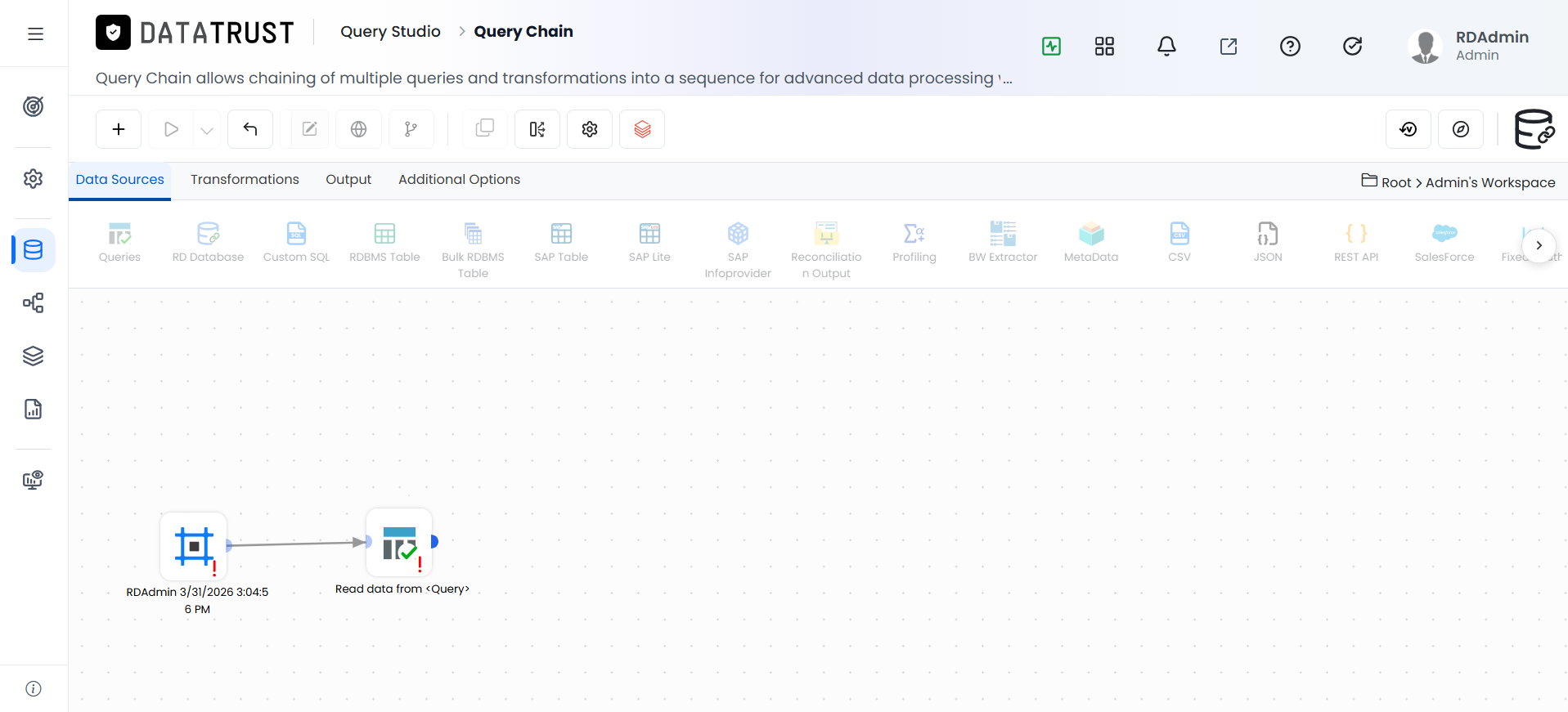
Task: Select the Queries data source
Action: point(119,243)
